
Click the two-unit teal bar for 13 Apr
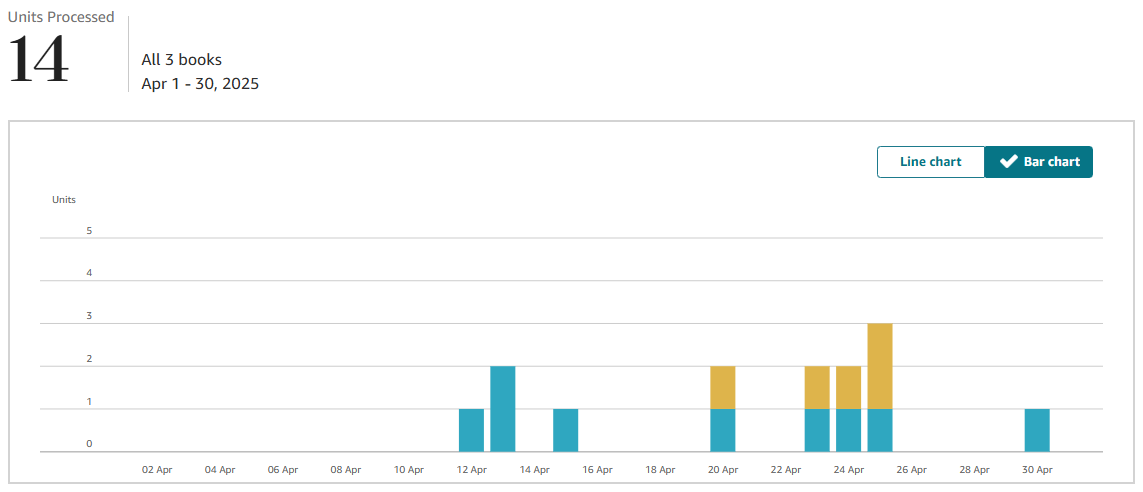click(503, 409)
